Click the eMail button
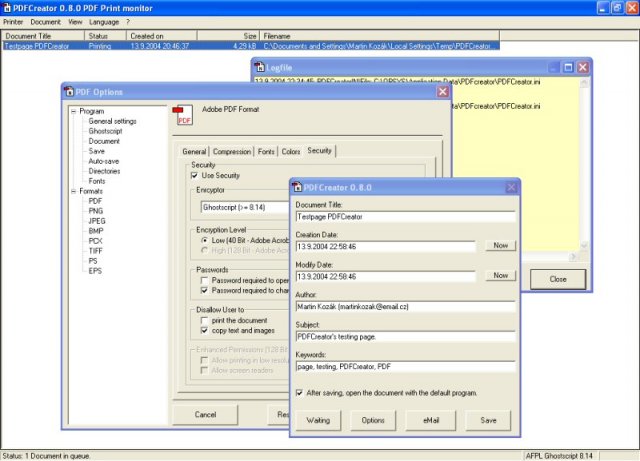The image size is (640, 461). 431,420
